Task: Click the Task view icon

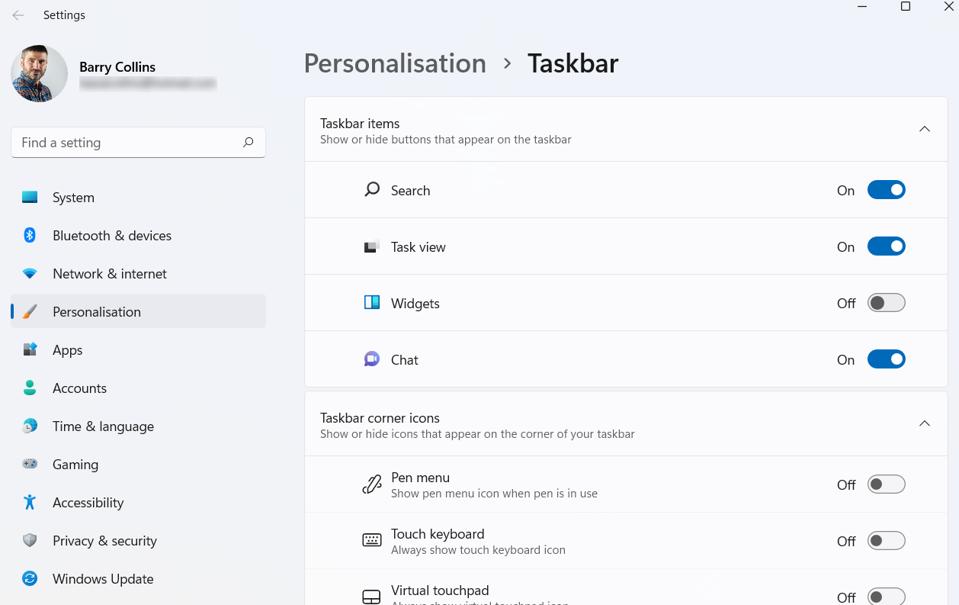Action: coord(370,246)
